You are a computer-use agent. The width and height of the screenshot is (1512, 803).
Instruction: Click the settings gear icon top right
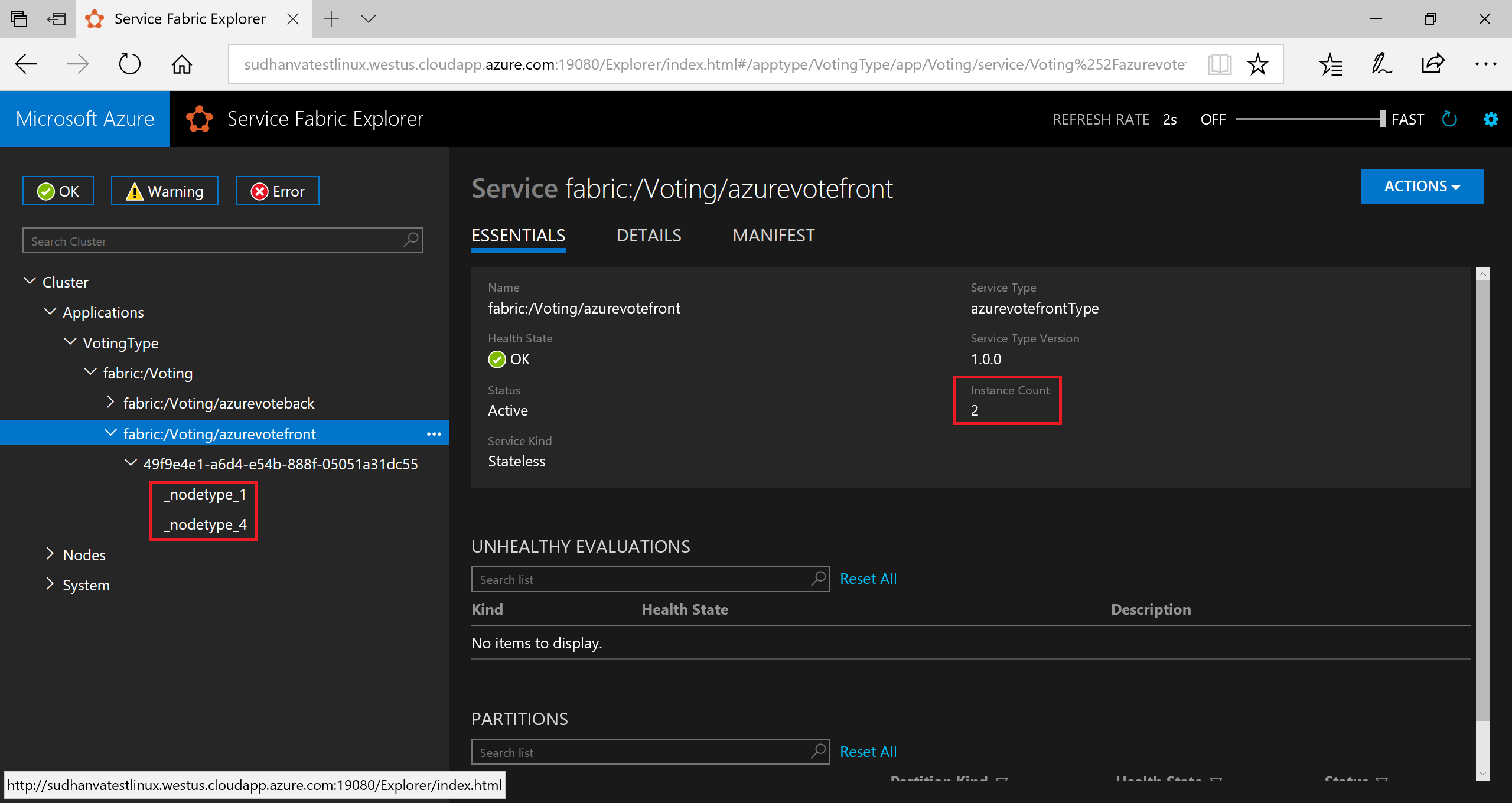[1489, 119]
